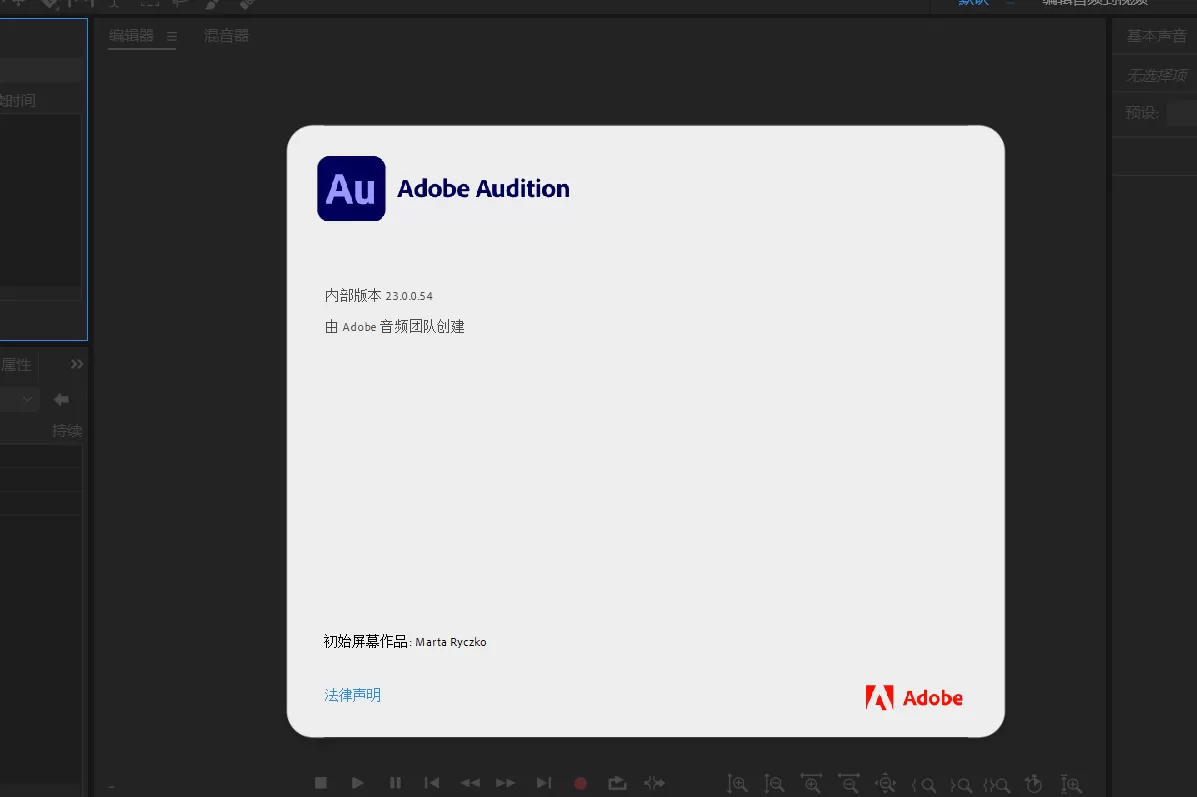Select the 编辑器 Editor tab
This screenshot has width=1197, height=797.
pyautogui.click(x=132, y=35)
